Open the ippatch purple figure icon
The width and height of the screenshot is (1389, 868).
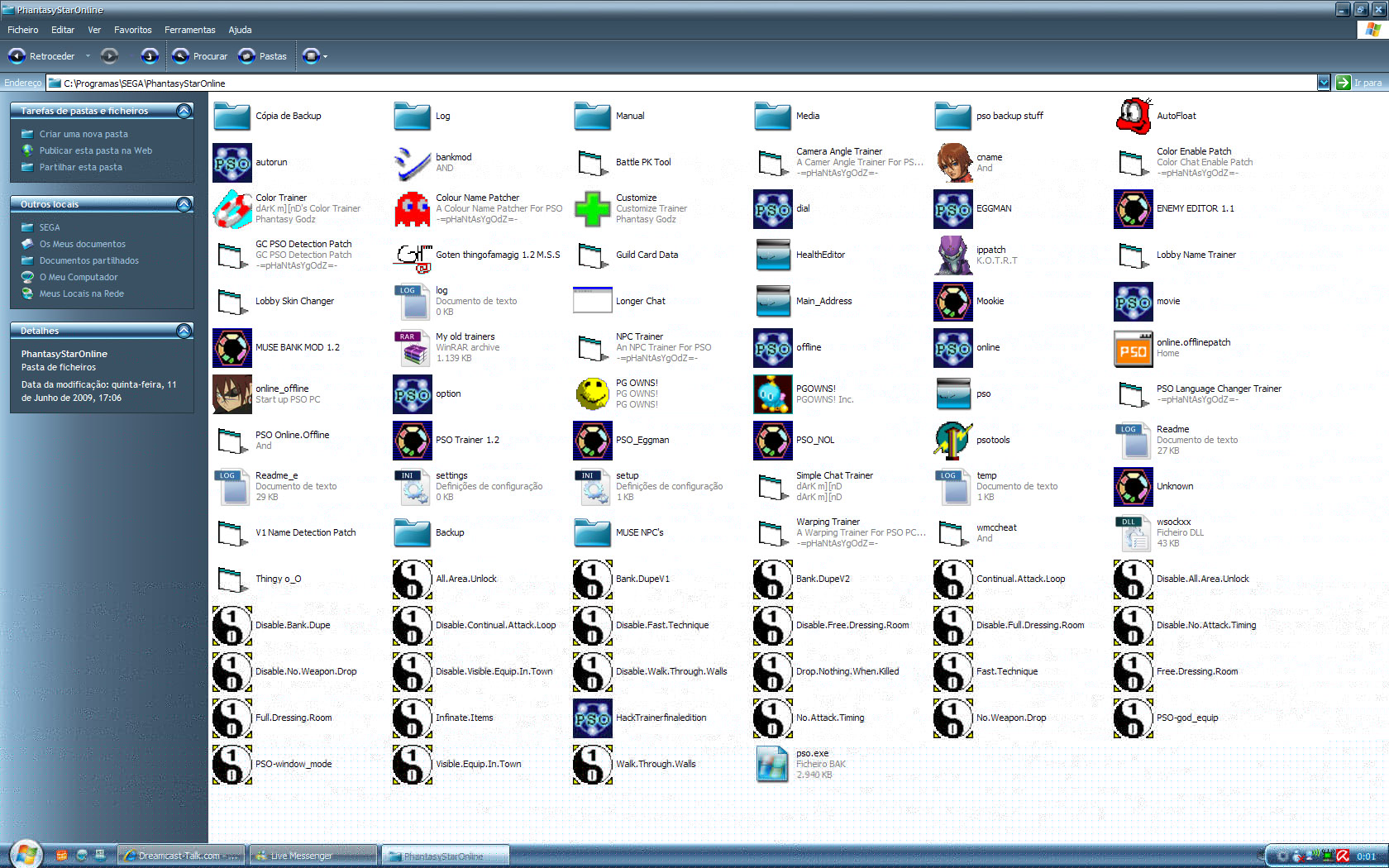pos(952,255)
